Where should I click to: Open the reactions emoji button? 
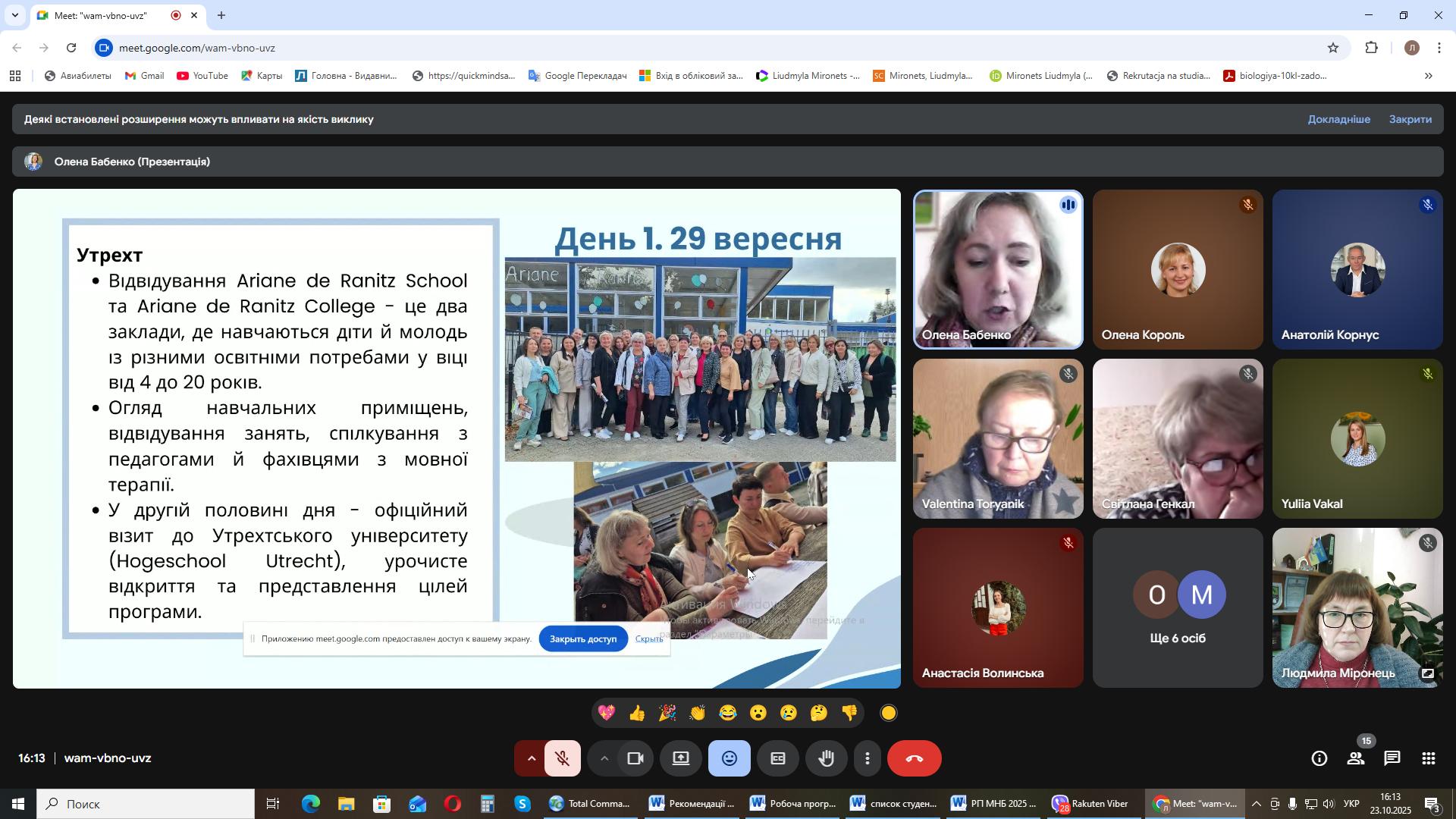click(x=729, y=759)
